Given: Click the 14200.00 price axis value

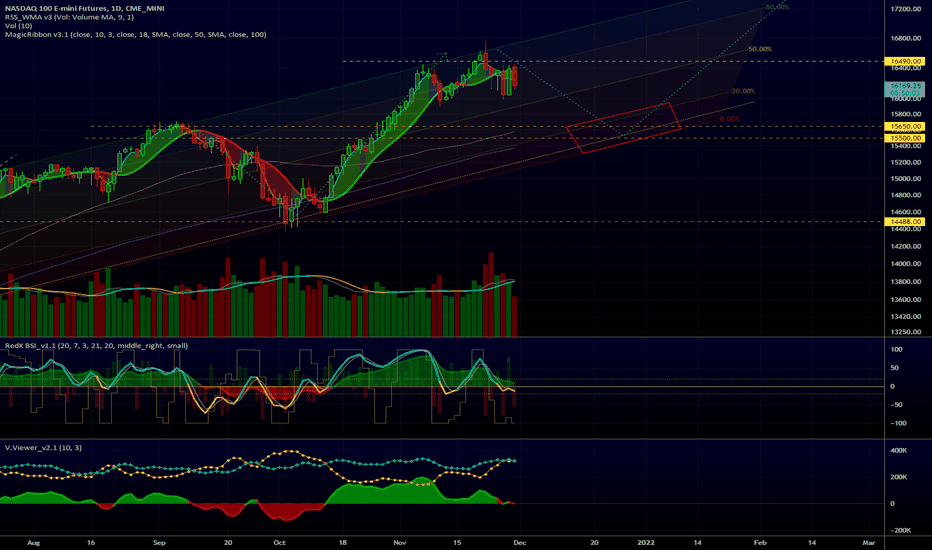Looking at the screenshot, I should (906, 247).
